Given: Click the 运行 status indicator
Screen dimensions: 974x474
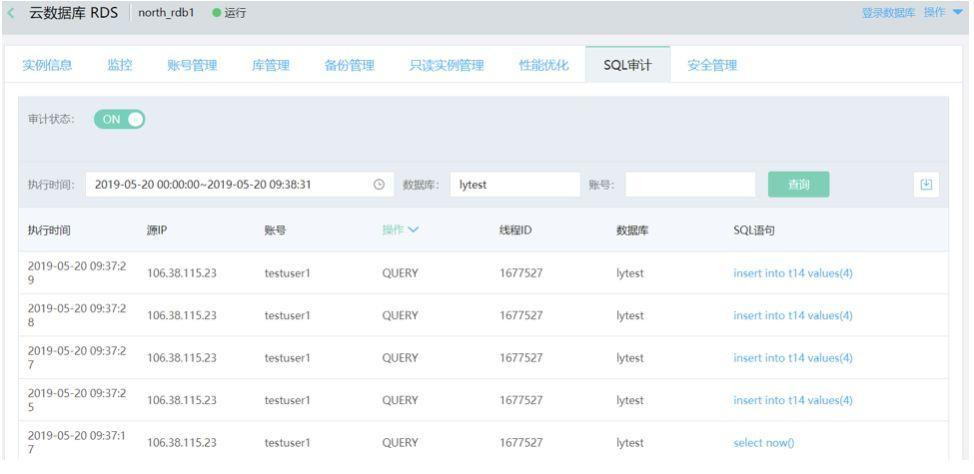Looking at the screenshot, I should 229,13.
